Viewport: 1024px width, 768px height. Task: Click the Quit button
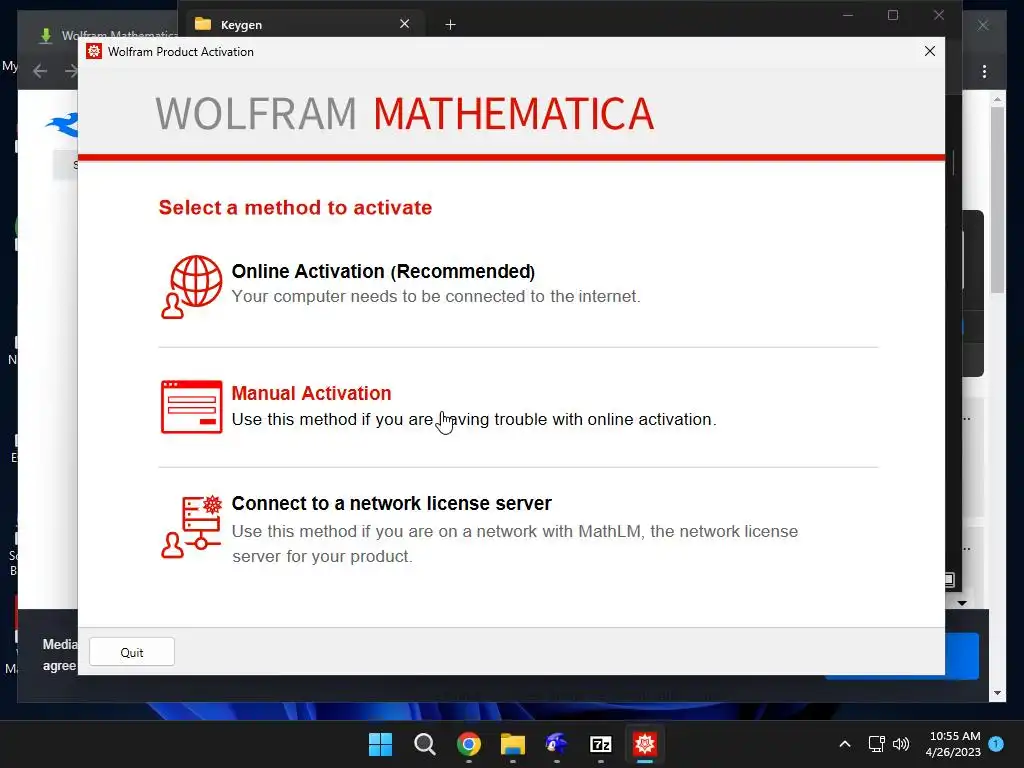pos(132,652)
